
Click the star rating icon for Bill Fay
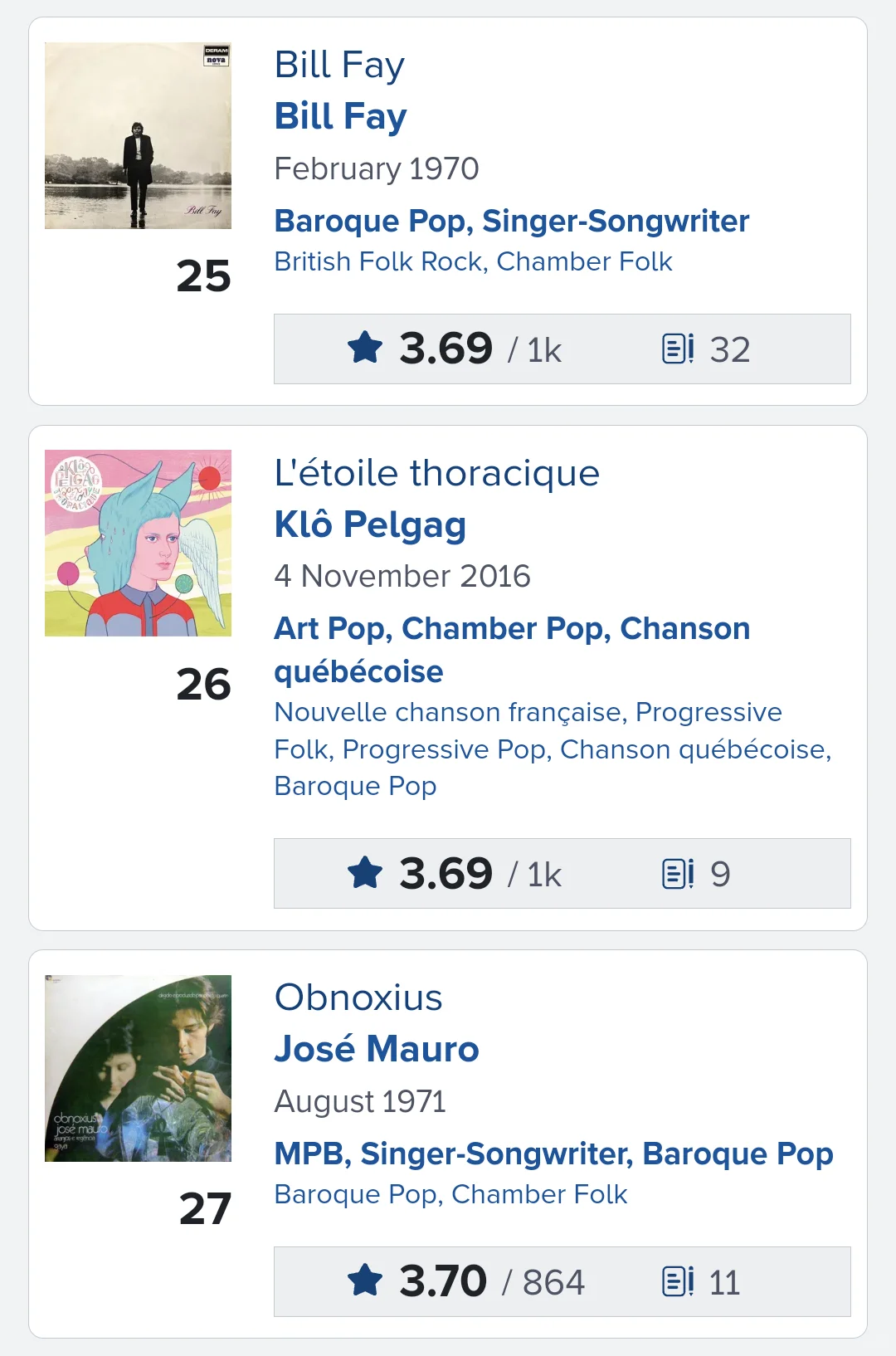coord(365,348)
